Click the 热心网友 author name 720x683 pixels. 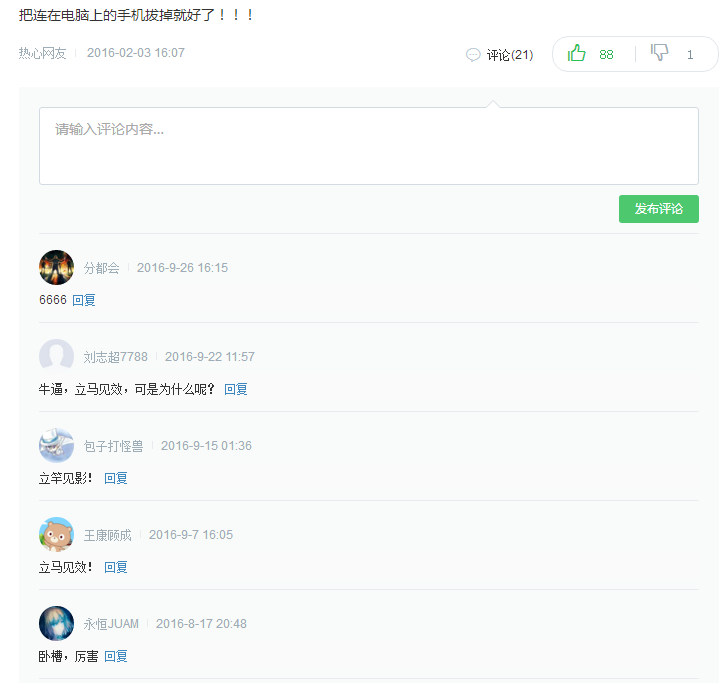tap(42, 53)
